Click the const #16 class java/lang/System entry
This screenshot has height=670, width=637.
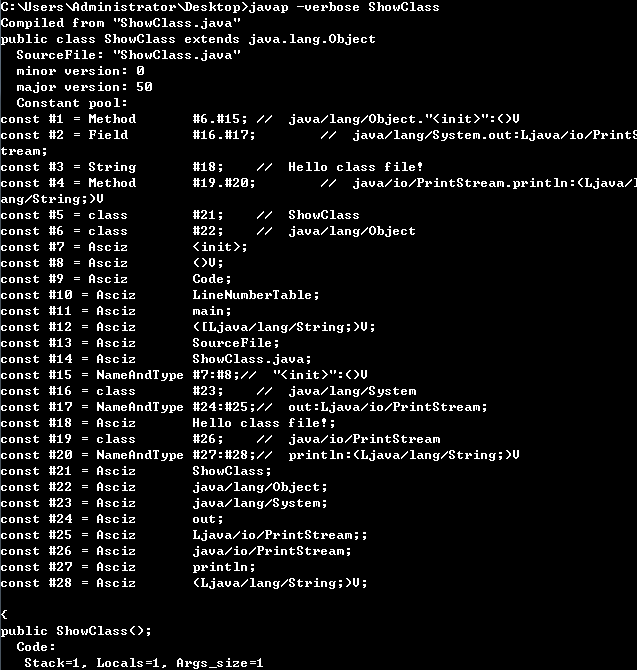coord(68,391)
